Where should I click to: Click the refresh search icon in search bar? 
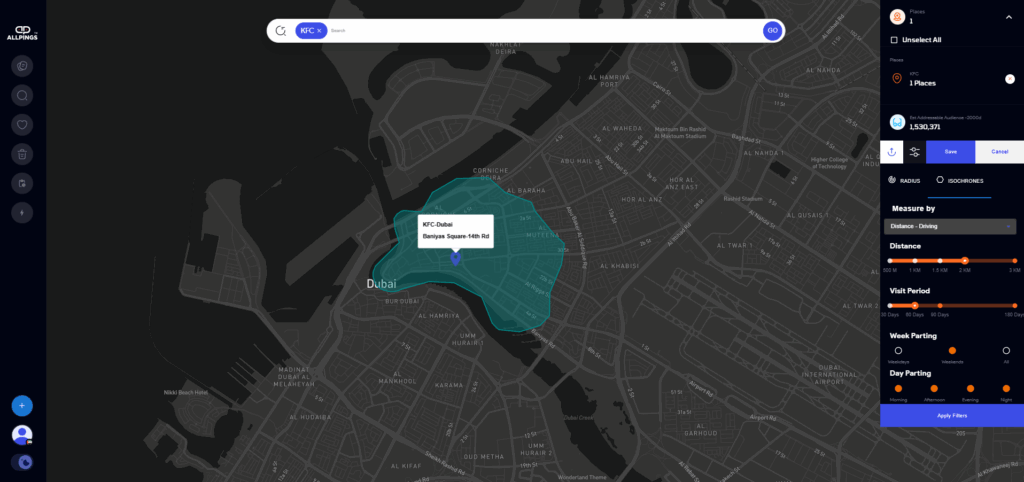pyautogui.click(x=281, y=31)
